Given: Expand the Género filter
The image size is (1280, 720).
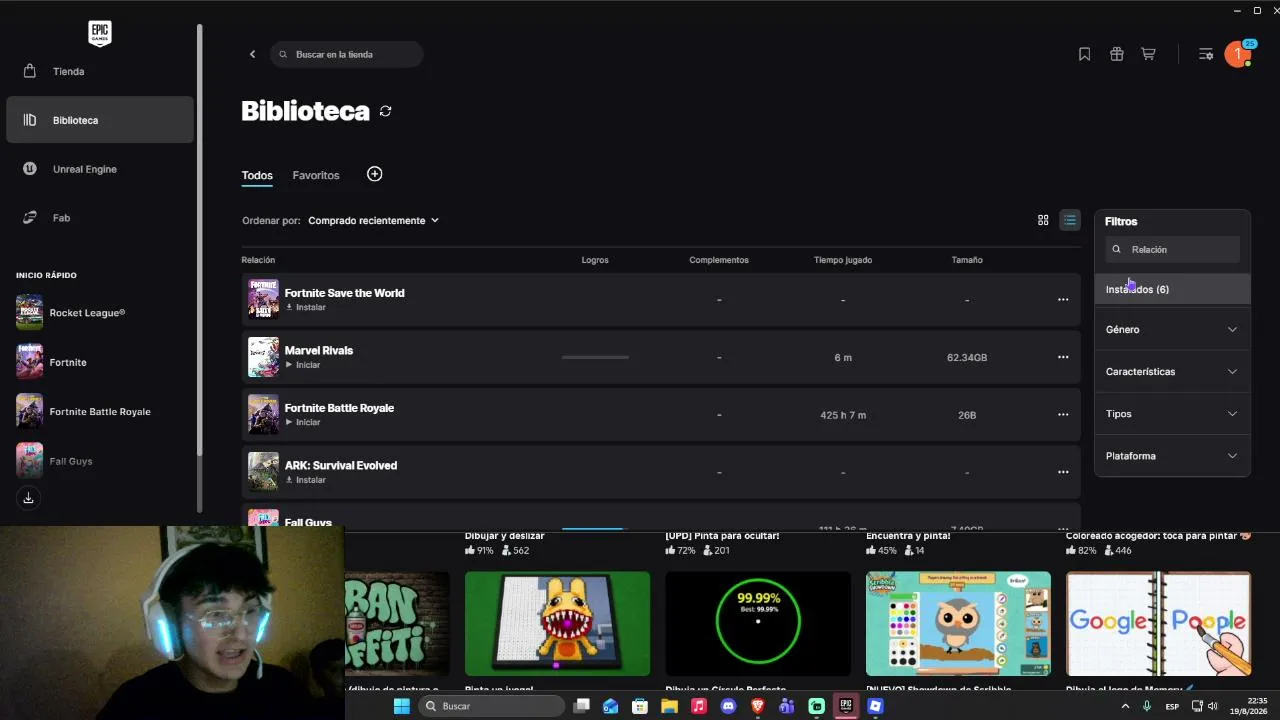Looking at the screenshot, I should pos(1172,329).
